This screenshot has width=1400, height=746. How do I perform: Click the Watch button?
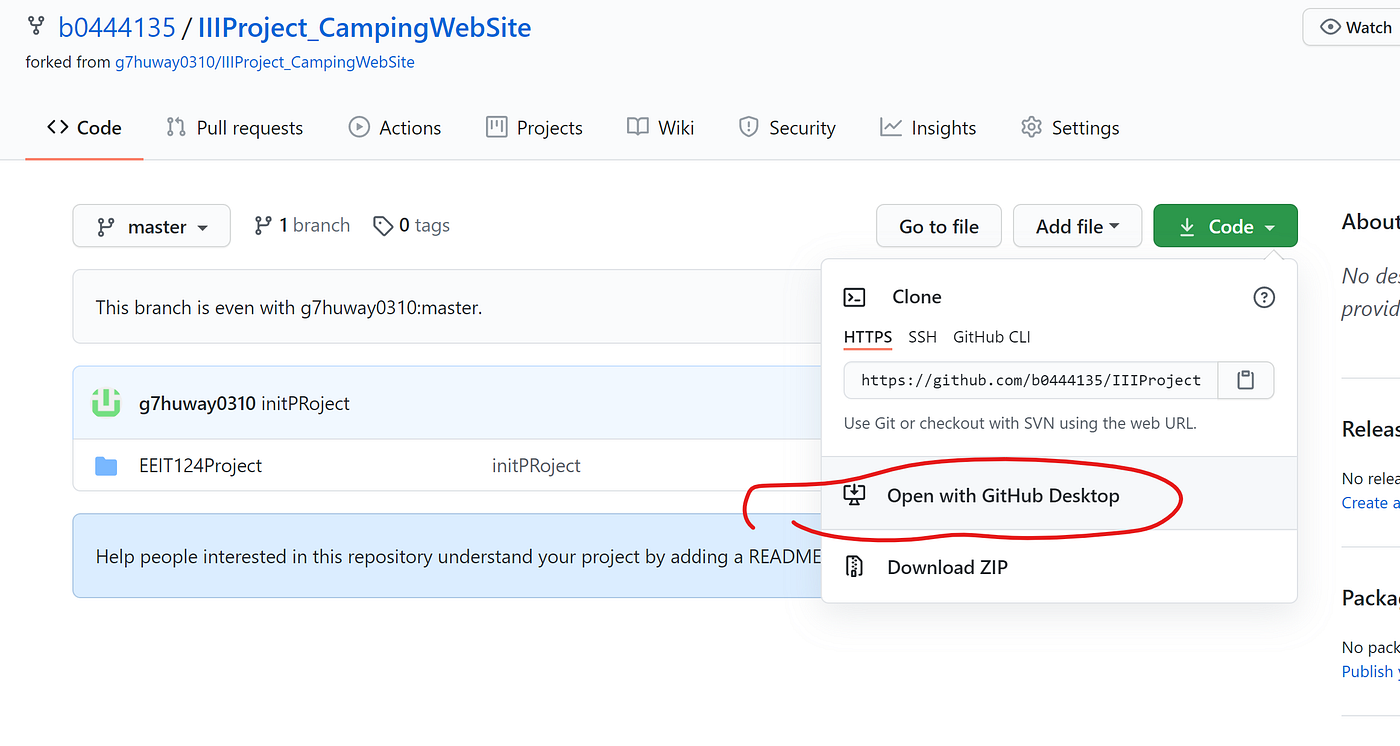(x=1356, y=27)
